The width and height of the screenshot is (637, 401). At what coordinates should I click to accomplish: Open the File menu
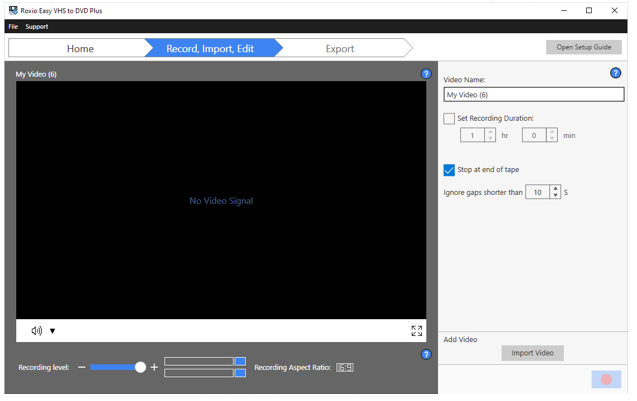13,26
